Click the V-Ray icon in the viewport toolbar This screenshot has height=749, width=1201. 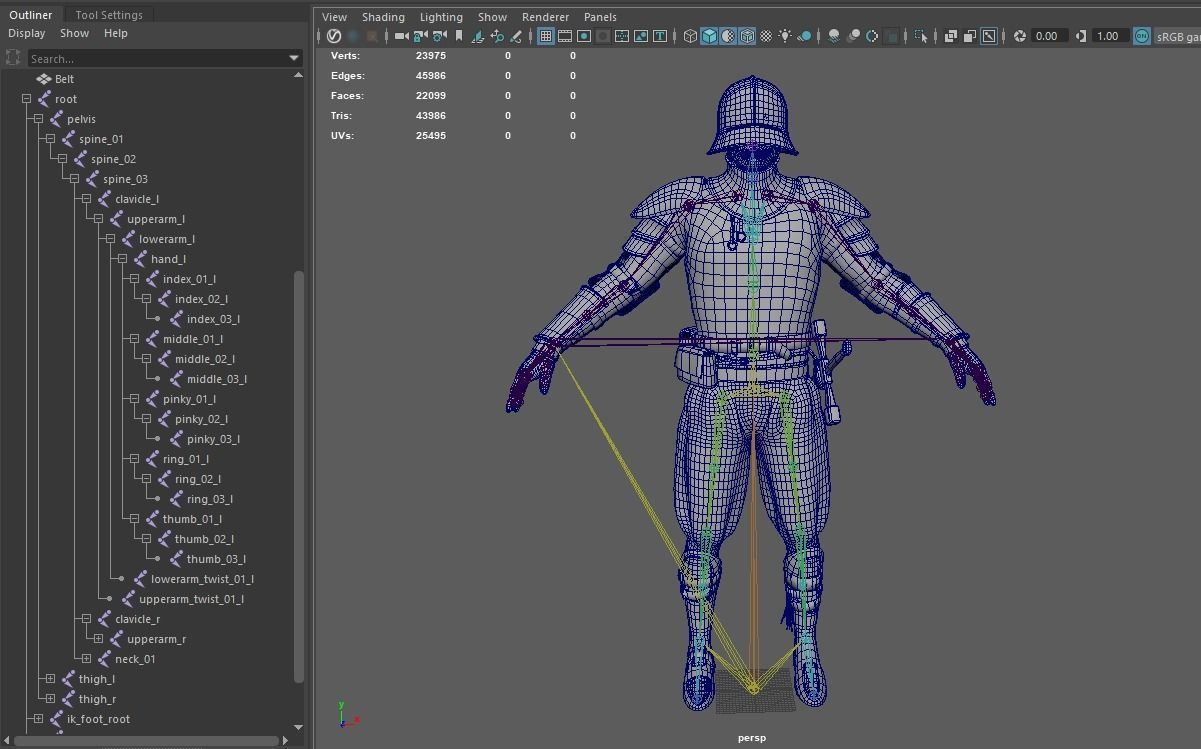coord(336,36)
